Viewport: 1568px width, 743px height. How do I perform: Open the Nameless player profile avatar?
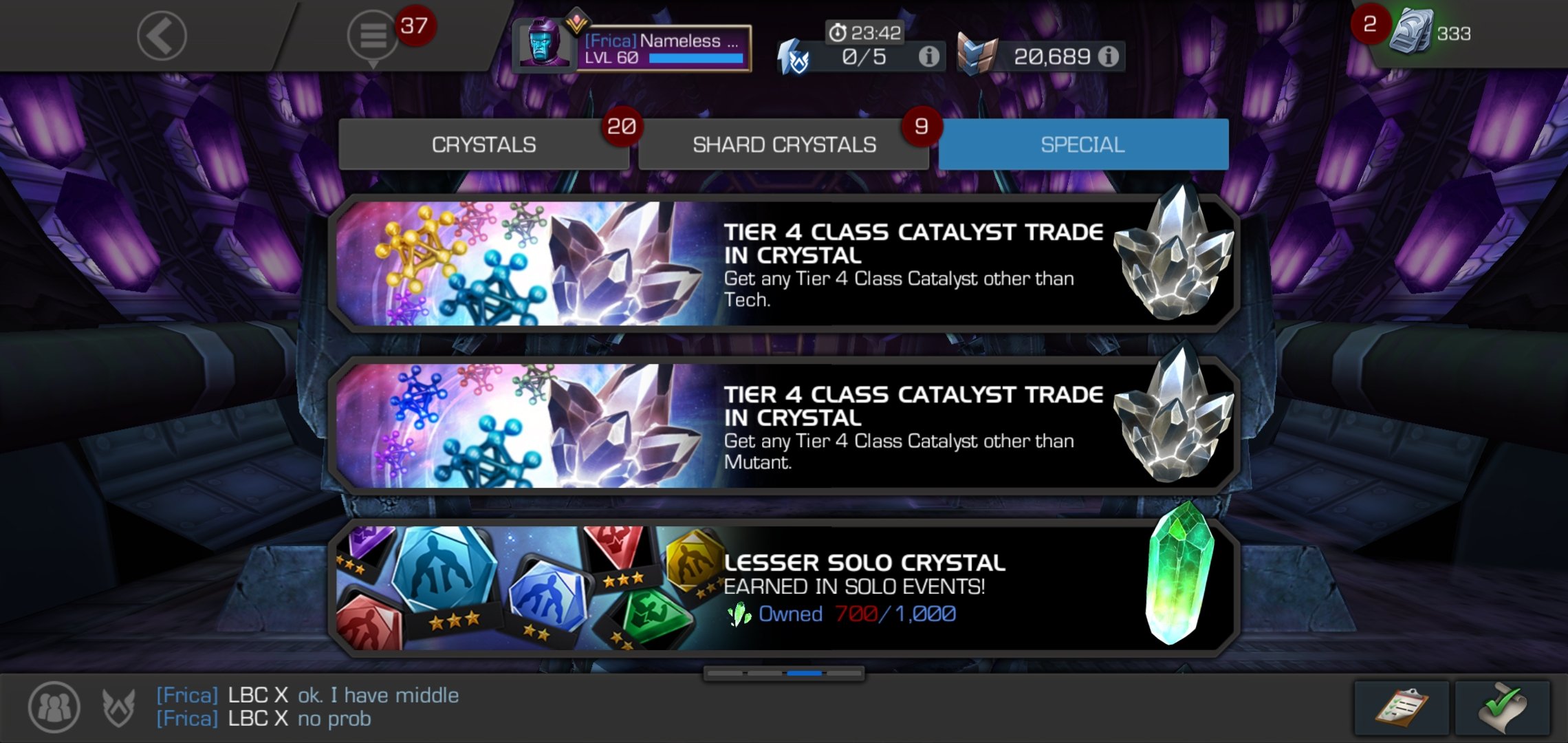click(544, 43)
